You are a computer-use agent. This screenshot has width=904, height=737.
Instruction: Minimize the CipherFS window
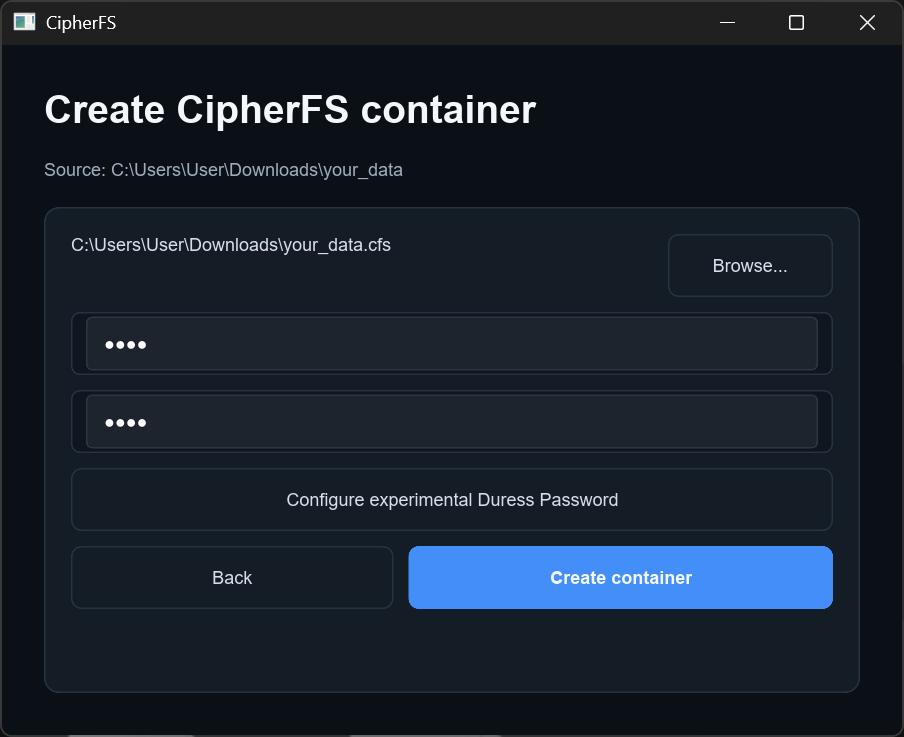click(728, 22)
